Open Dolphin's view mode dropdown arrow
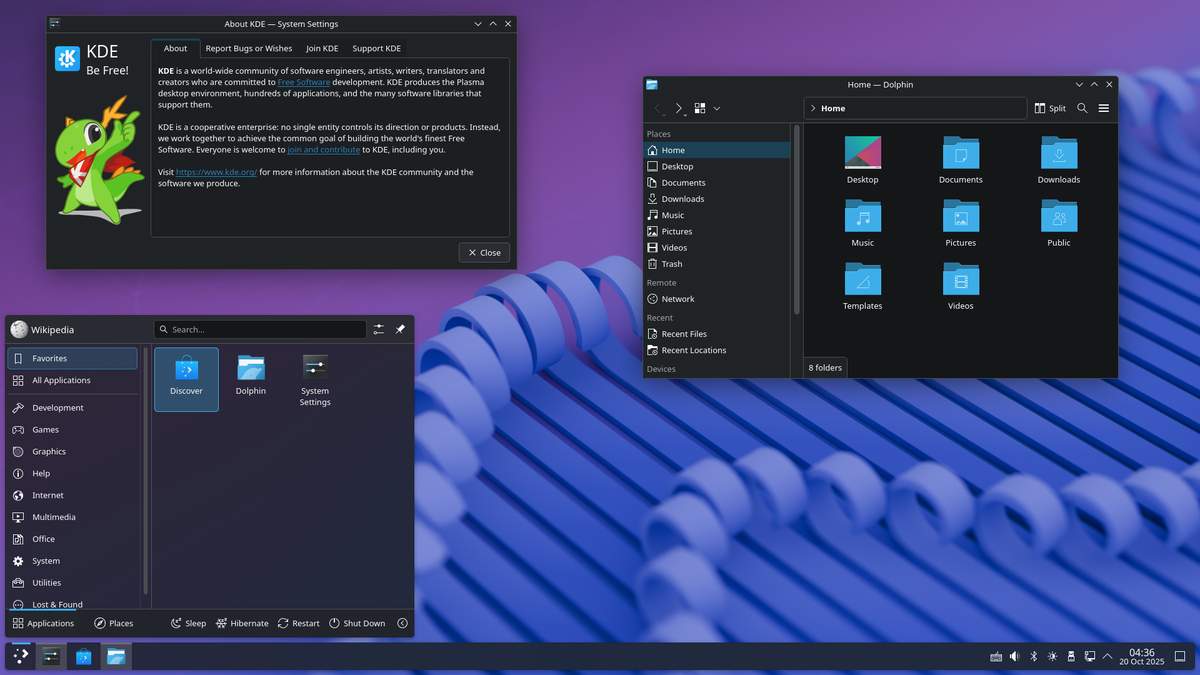 click(x=717, y=108)
